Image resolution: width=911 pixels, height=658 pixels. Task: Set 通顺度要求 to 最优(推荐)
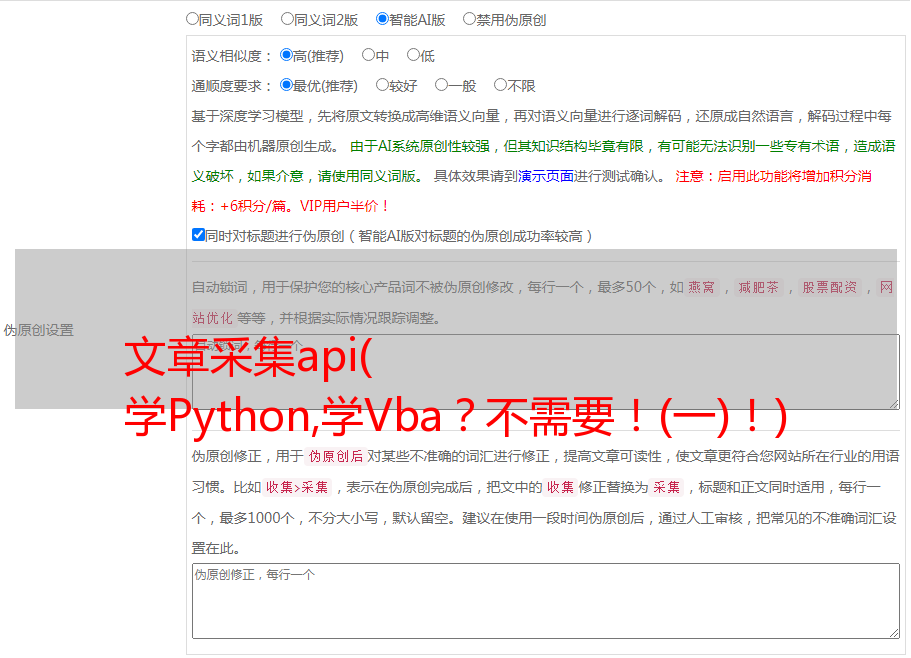pos(286,85)
